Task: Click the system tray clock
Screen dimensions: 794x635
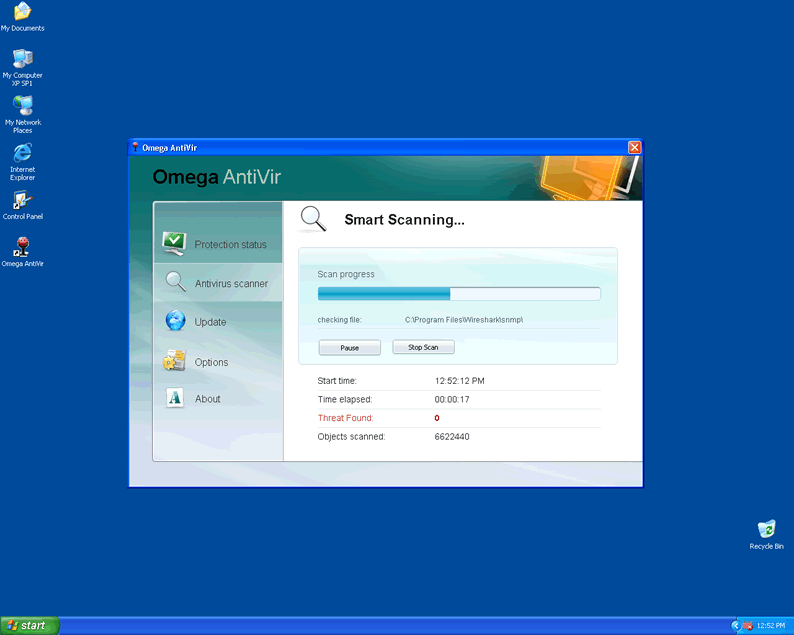Action: coord(771,626)
